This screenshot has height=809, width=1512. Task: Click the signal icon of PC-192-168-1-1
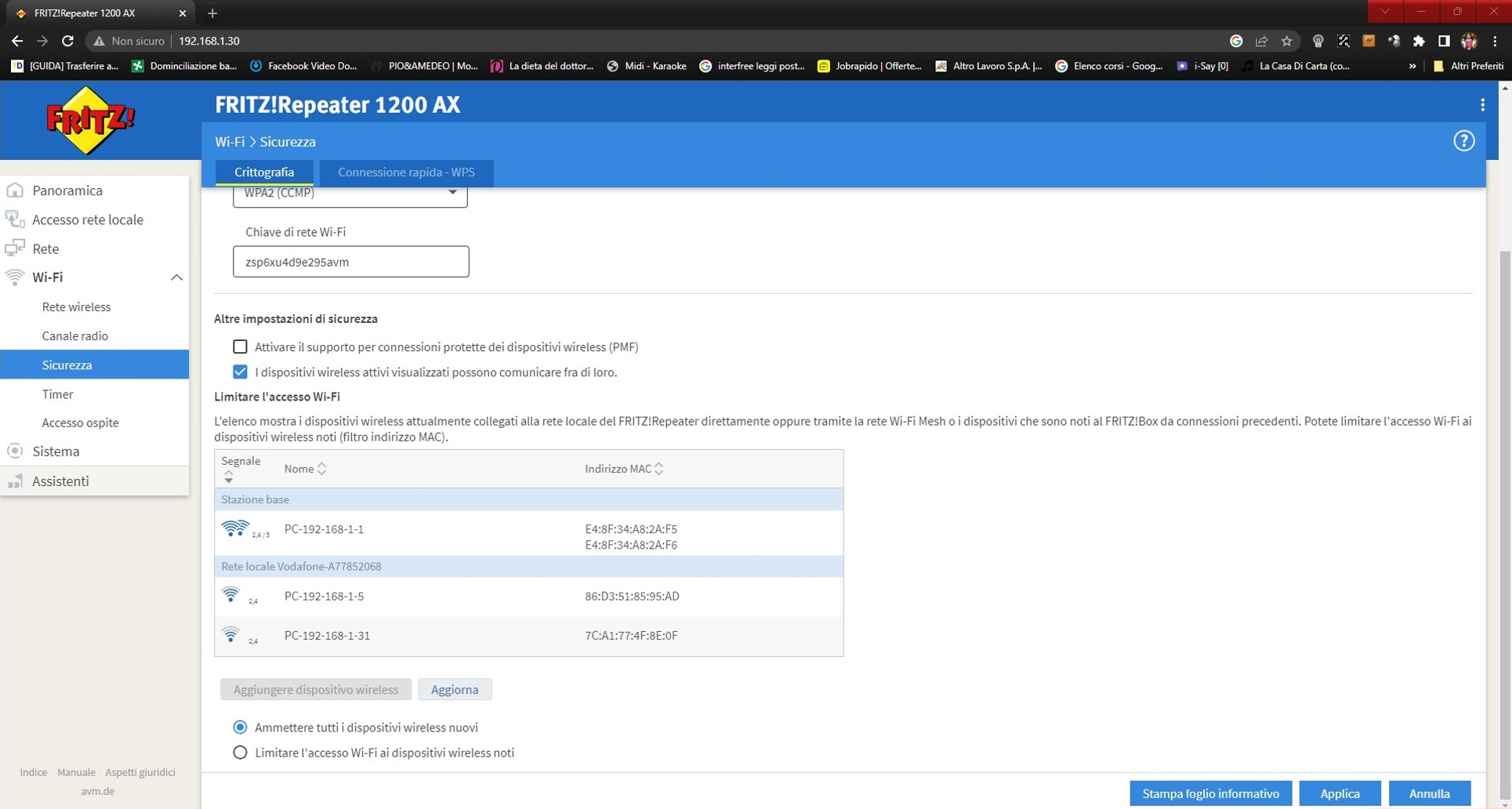(x=235, y=529)
